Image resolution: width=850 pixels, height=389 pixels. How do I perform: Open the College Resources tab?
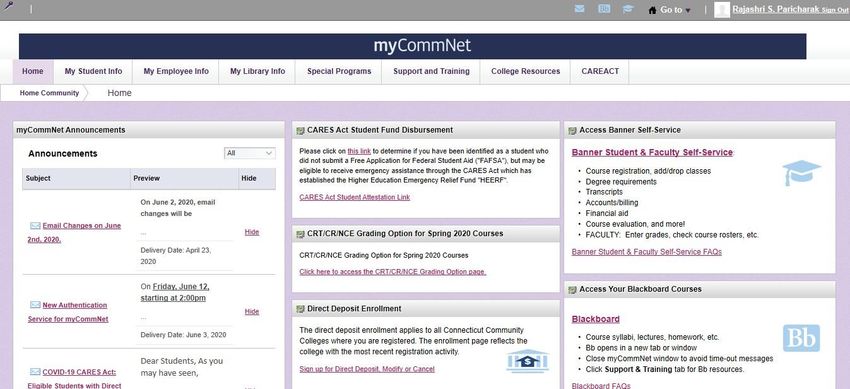coord(525,72)
